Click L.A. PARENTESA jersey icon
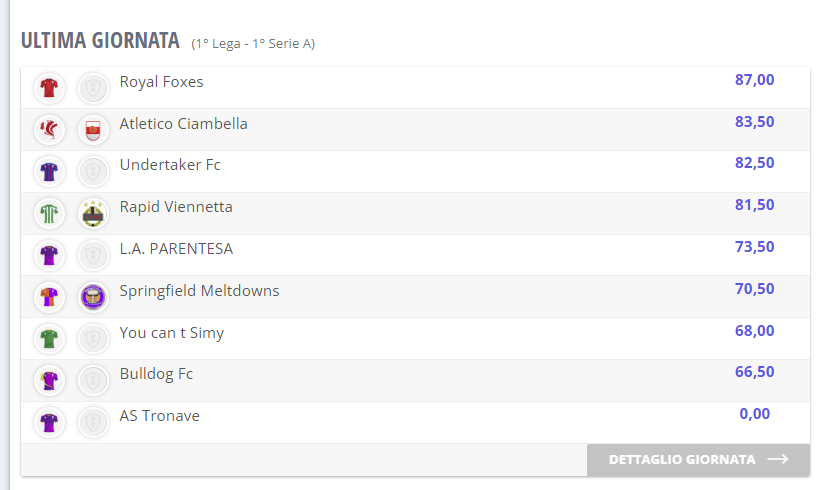This screenshot has width=828, height=490. [x=49, y=255]
